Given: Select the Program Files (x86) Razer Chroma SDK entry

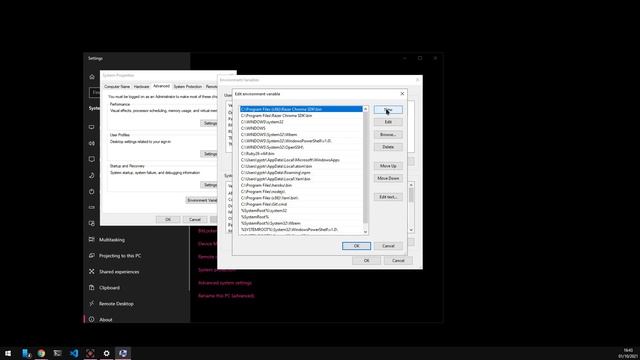Looking at the screenshot, I should [301, 109].
